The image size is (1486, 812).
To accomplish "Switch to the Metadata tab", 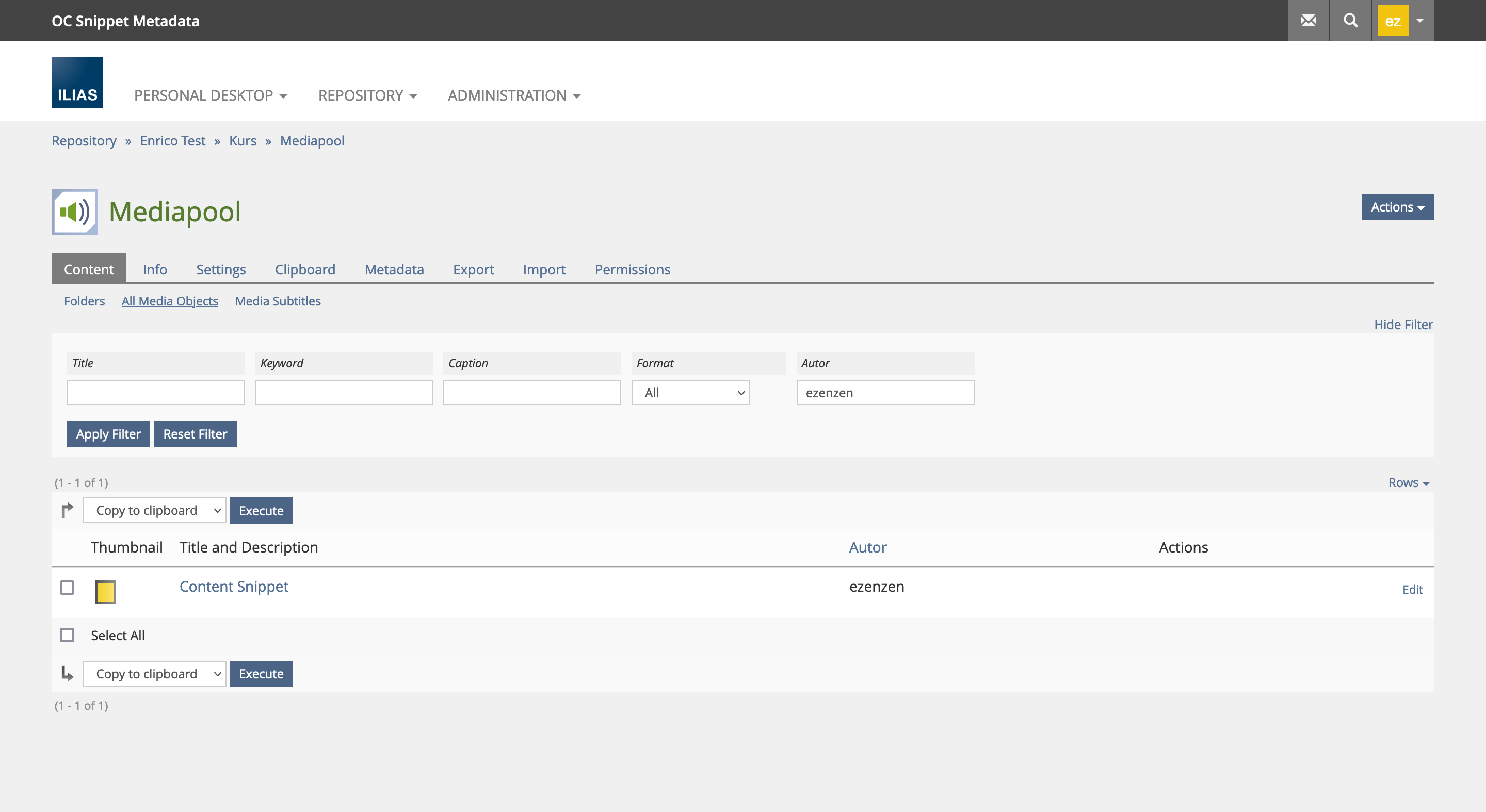I will 394,269.
